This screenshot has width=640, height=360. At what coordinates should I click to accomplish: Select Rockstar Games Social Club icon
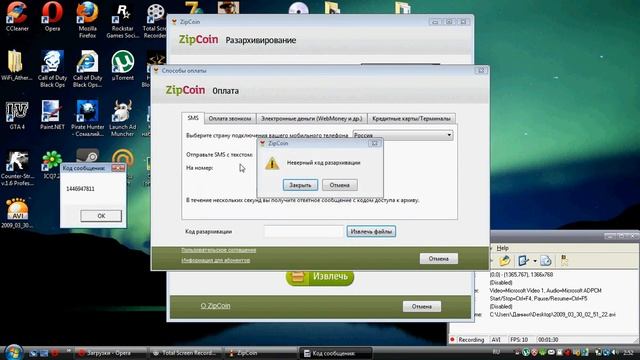(122, 20)
